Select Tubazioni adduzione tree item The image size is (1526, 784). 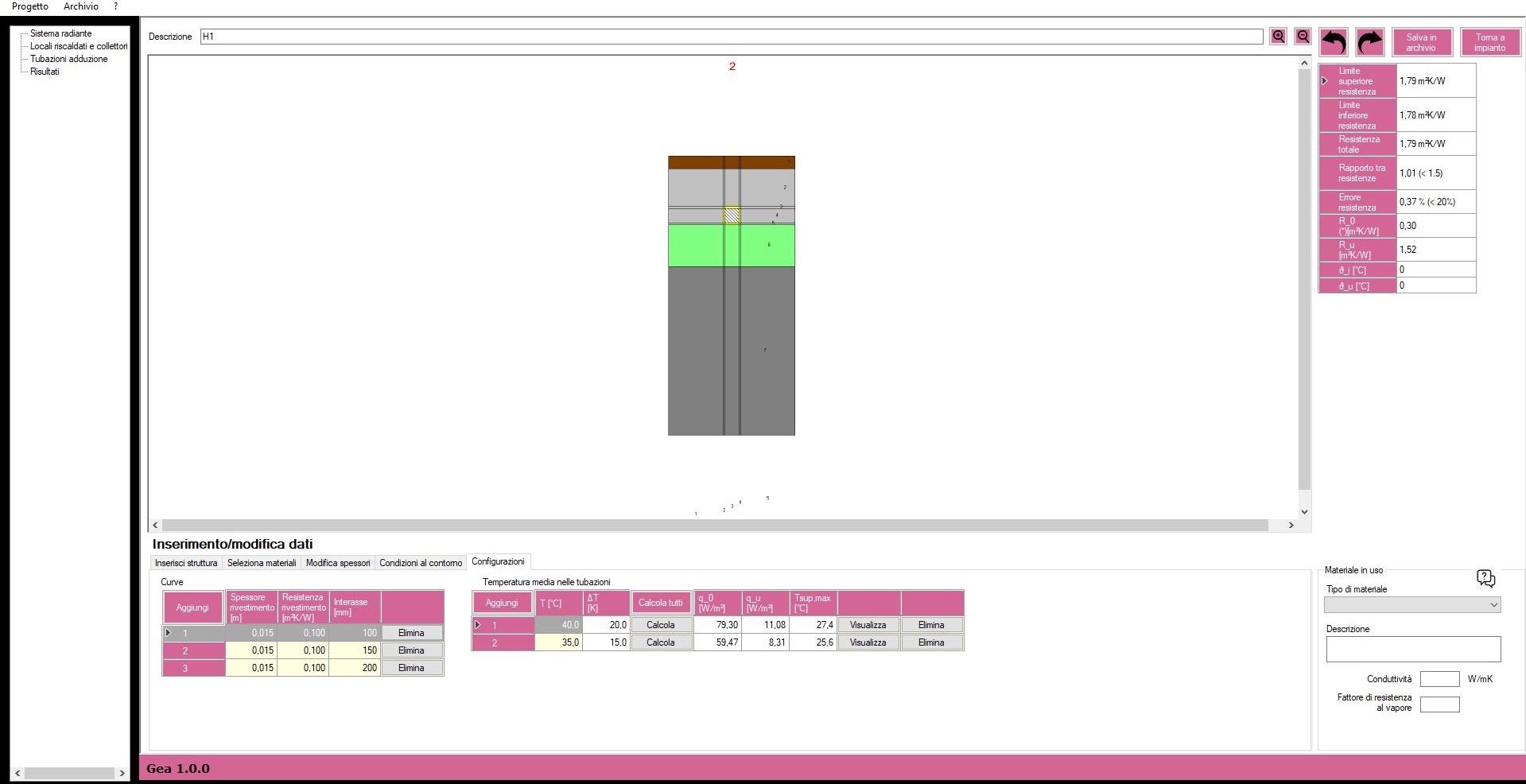tap(68, 59)
